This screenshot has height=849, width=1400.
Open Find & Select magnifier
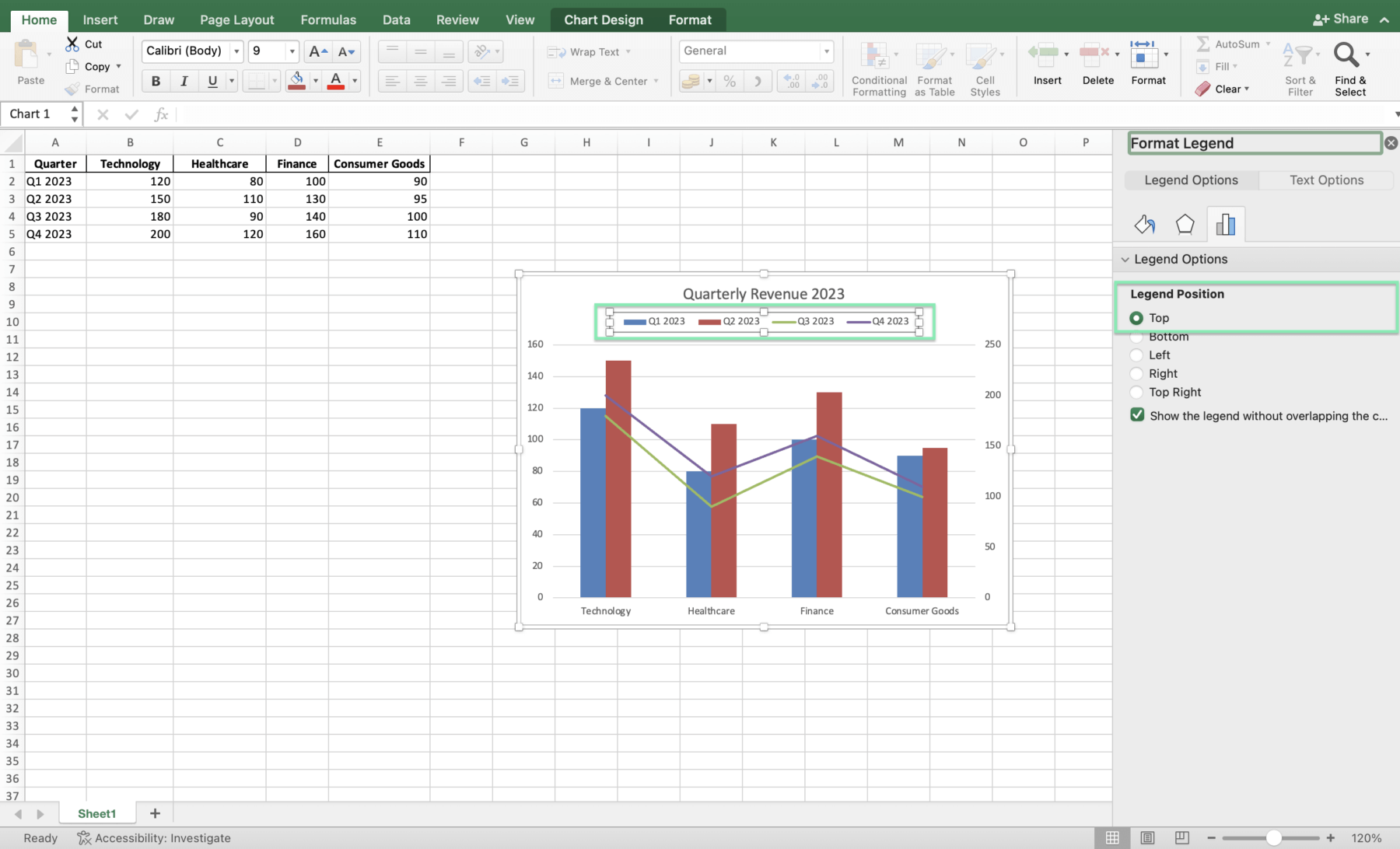(1346, 54)
